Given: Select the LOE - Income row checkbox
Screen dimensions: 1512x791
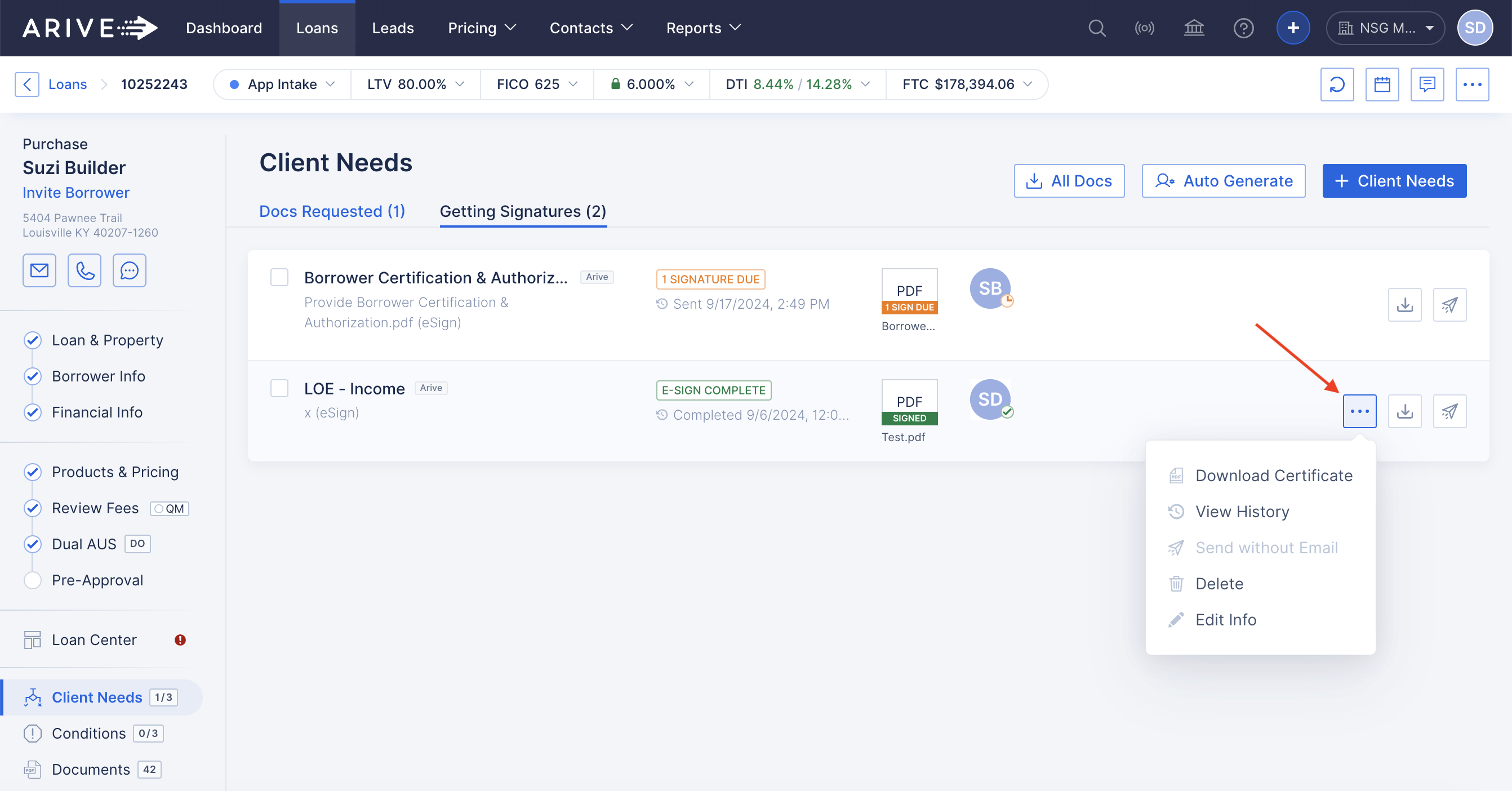Looking at the screenshot, I should (279, 389).
